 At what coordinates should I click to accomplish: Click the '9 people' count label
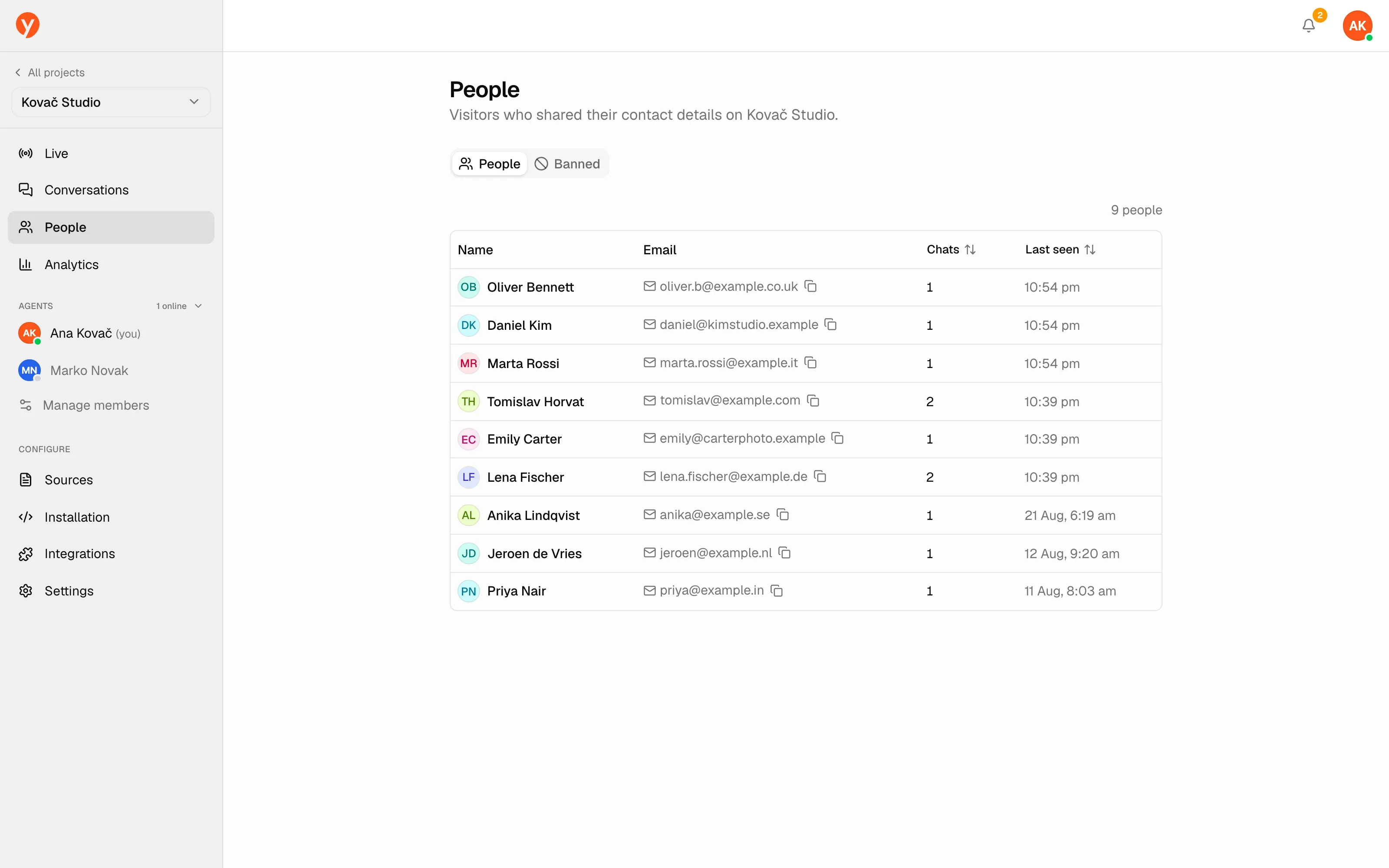point(1136,210)
